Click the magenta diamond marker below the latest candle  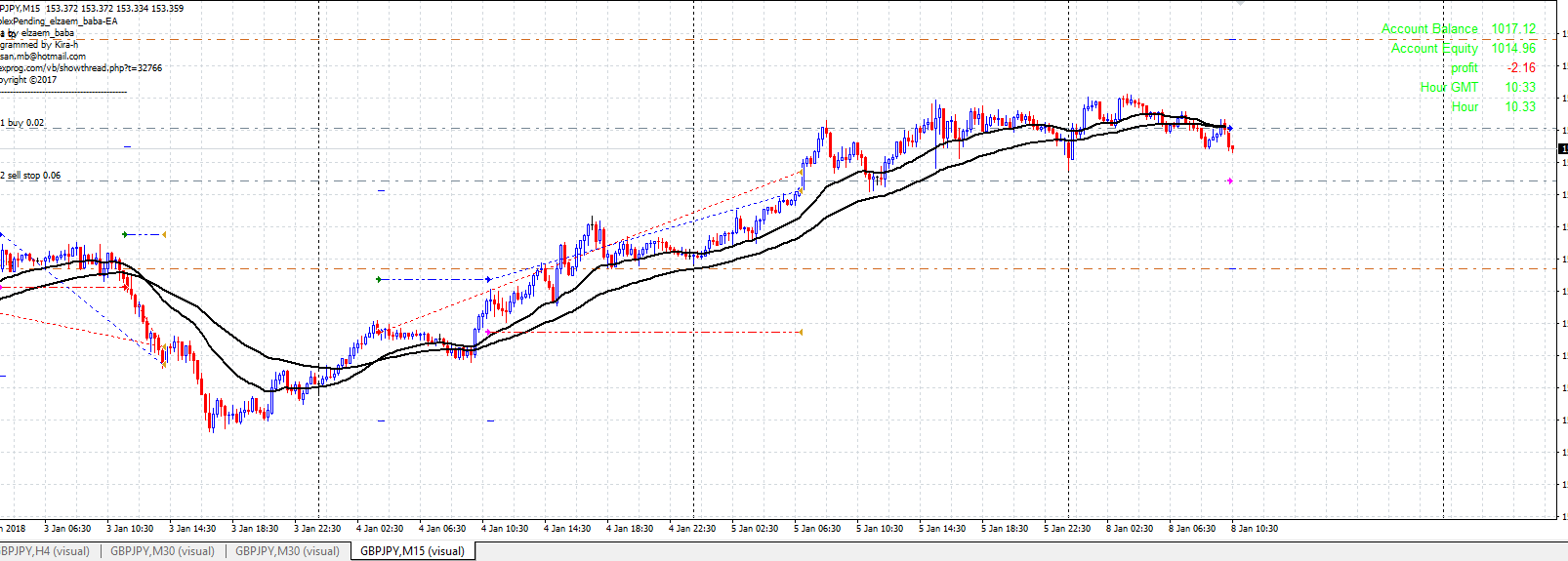tap(1229, 180)
